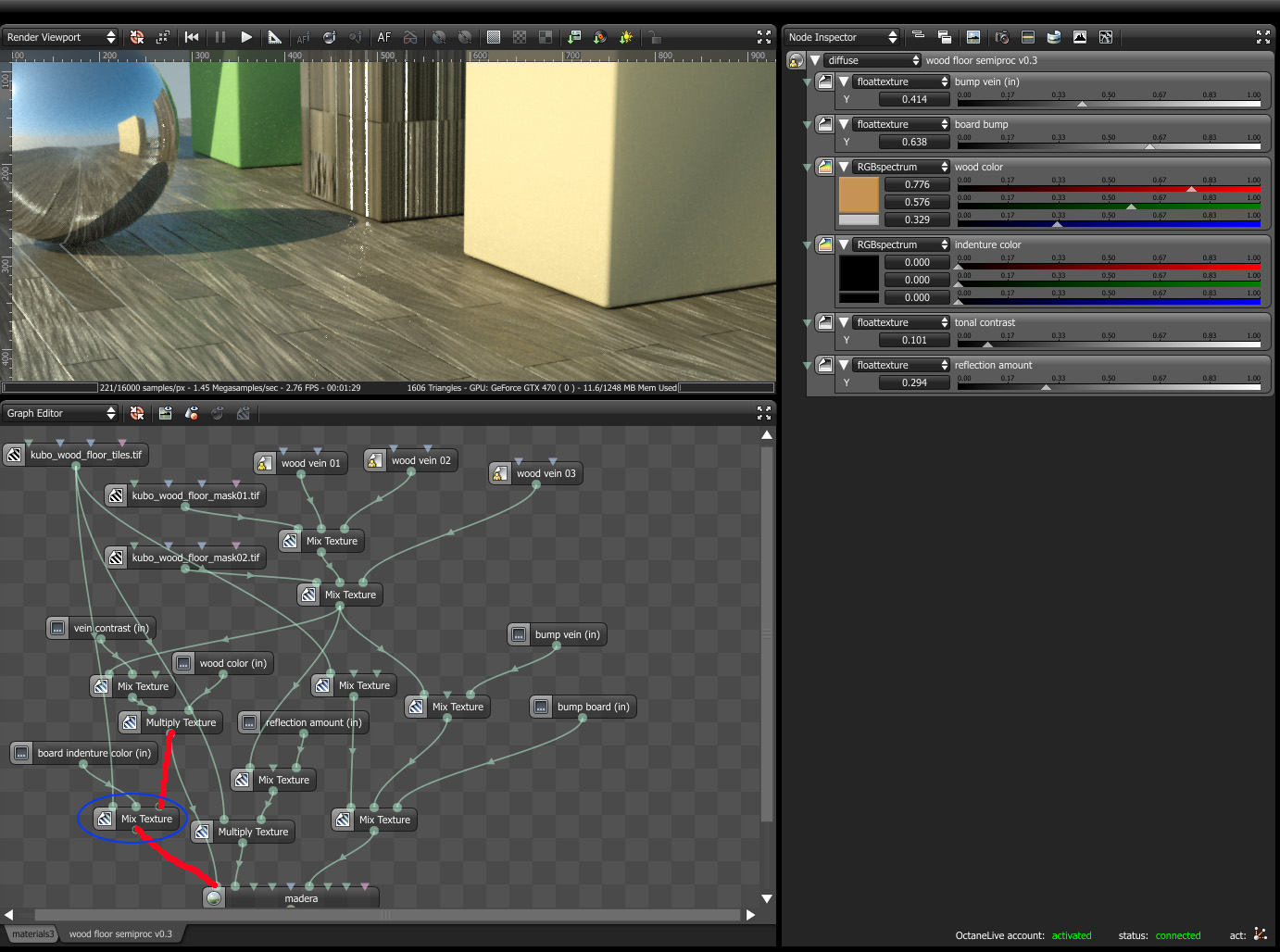Click the recenter view icon in render toolbar
This screenshot has height=952, width=1280.
click(137, 37)
